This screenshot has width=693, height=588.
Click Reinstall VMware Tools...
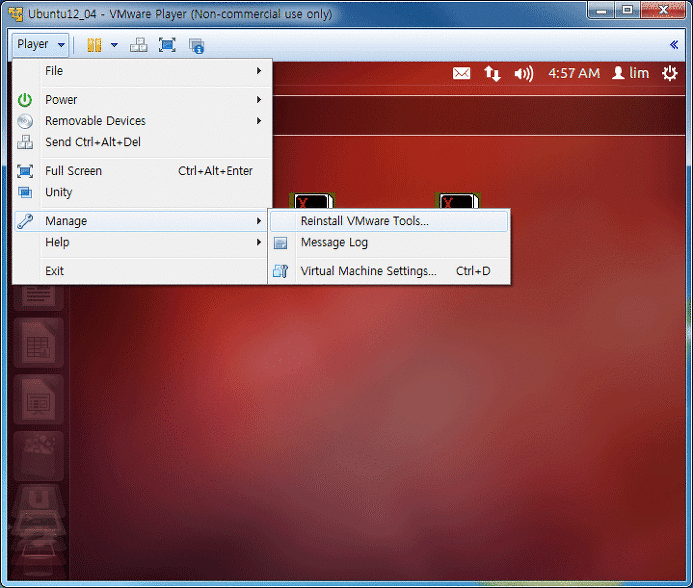click(389, 221)
